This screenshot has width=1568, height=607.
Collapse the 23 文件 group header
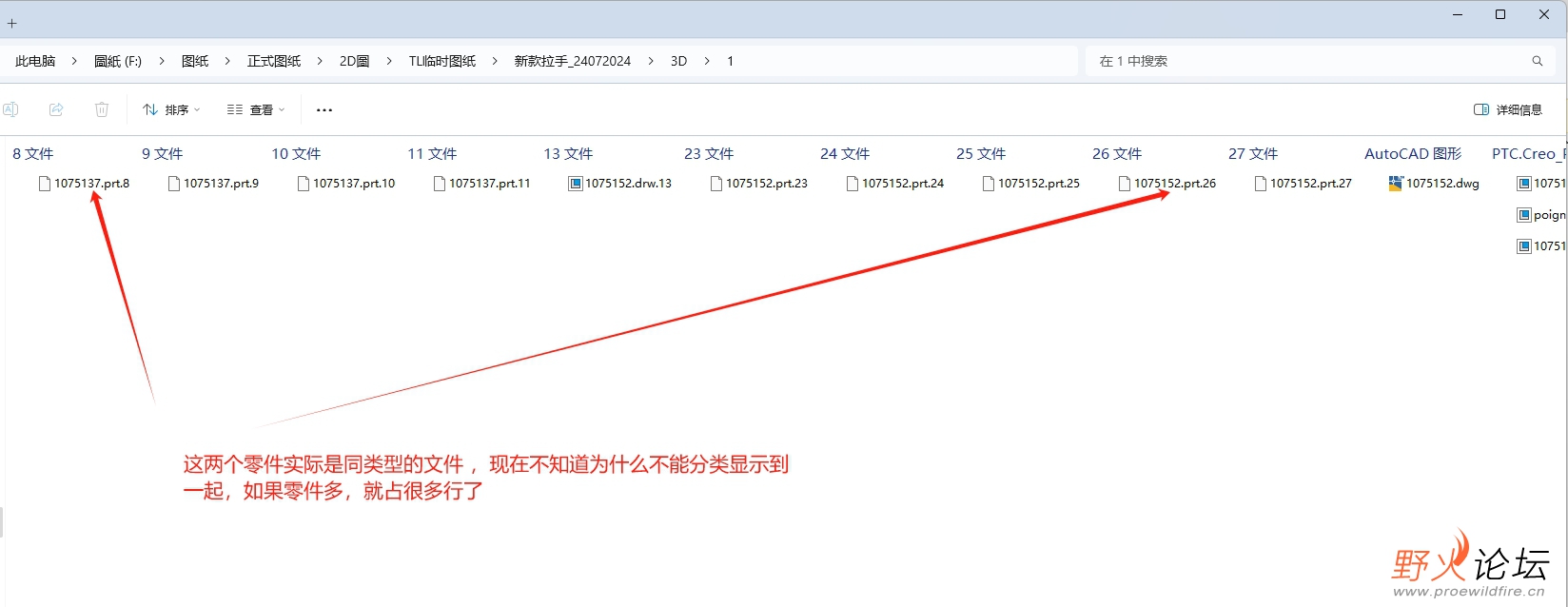[709, 153]
